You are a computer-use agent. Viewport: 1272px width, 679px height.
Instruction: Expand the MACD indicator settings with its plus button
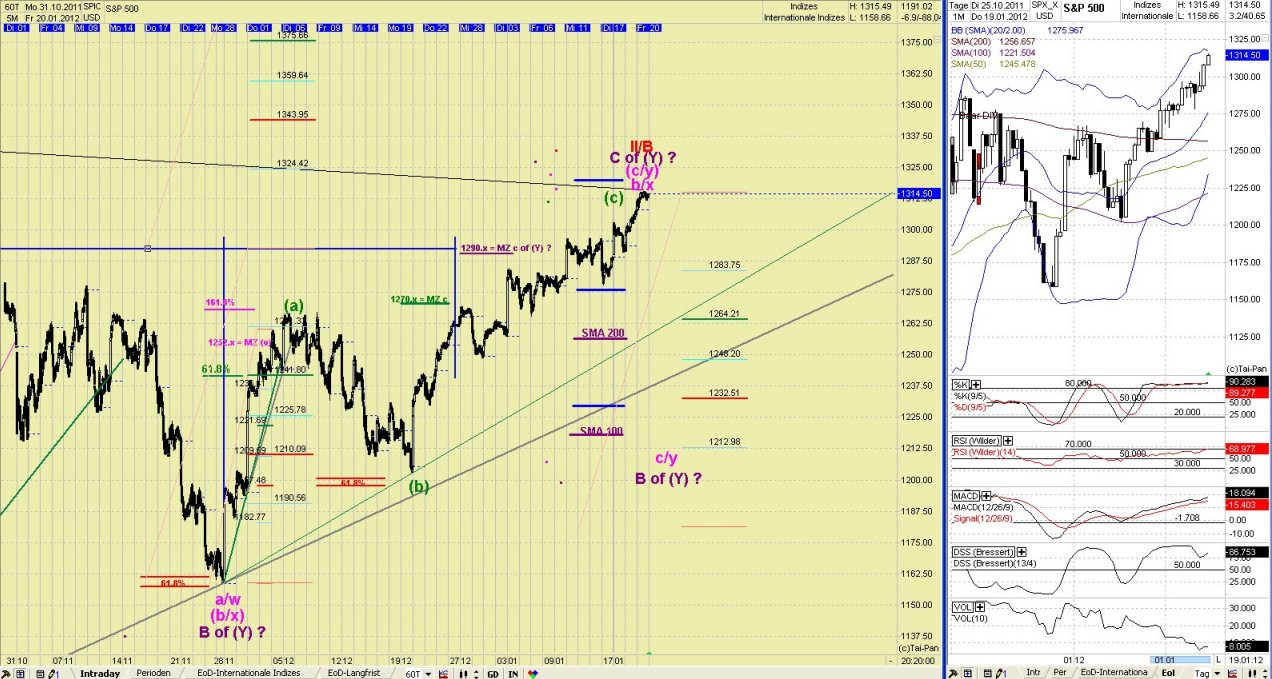pos(984,495)
